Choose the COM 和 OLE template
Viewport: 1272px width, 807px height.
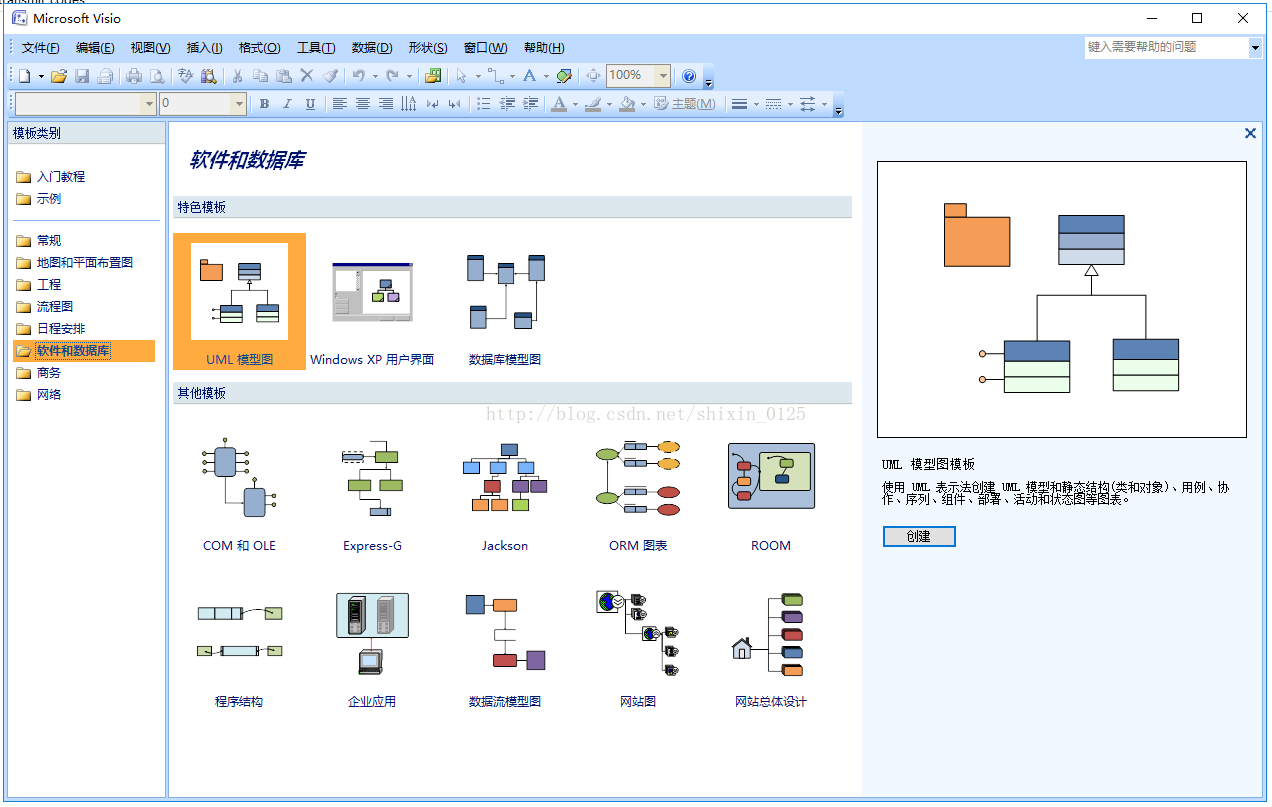pyautogui.click(x=239, y=495)
